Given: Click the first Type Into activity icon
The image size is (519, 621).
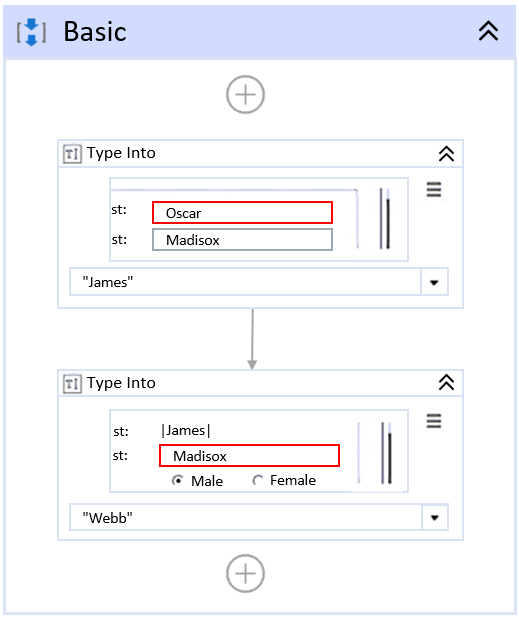Looking at the screenshot, I should tap(72, 154).
